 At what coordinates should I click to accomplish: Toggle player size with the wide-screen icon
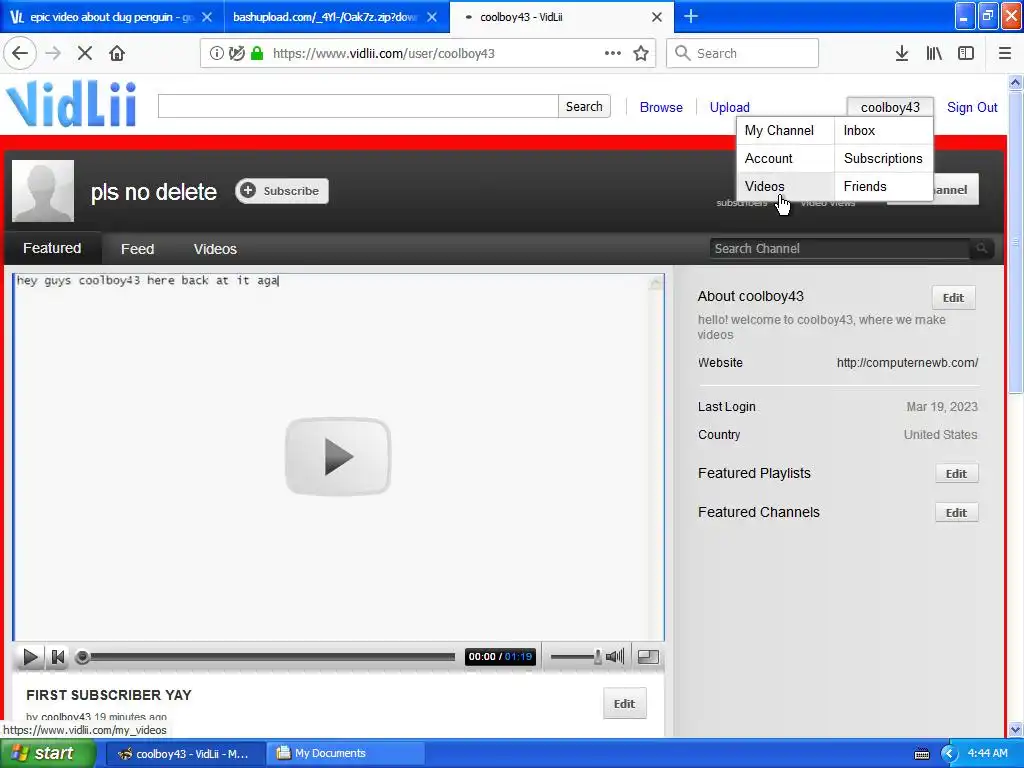(x=647, y=656)
